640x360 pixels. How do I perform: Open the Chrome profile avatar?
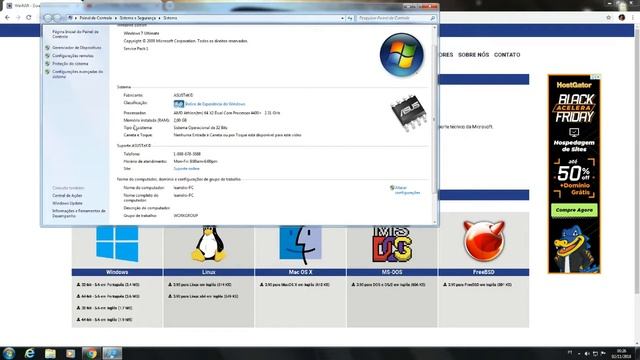622,18
